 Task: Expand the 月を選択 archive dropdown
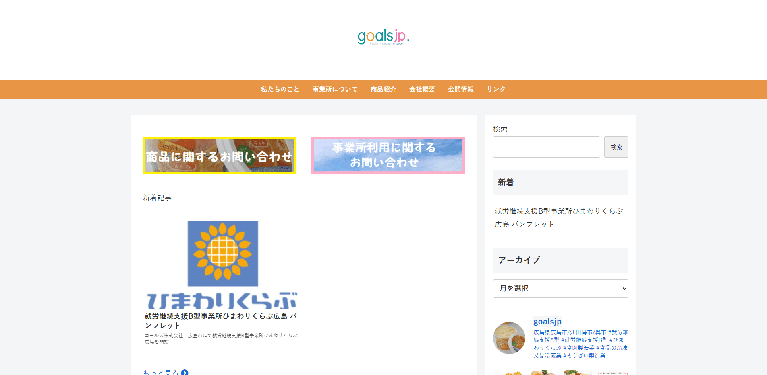coord(560,288)
